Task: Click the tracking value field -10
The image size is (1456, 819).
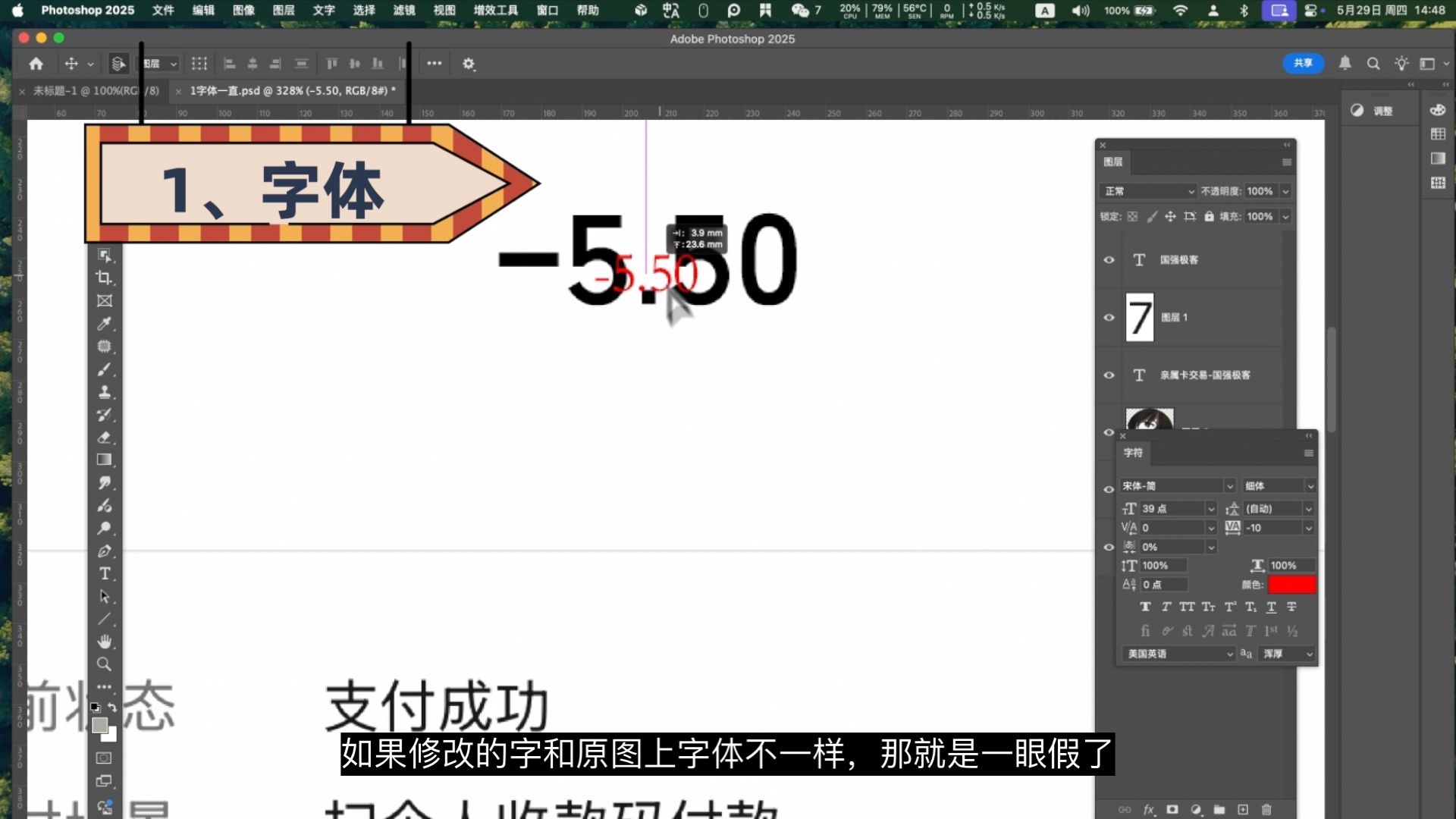Action: [x=1272, y=528]
